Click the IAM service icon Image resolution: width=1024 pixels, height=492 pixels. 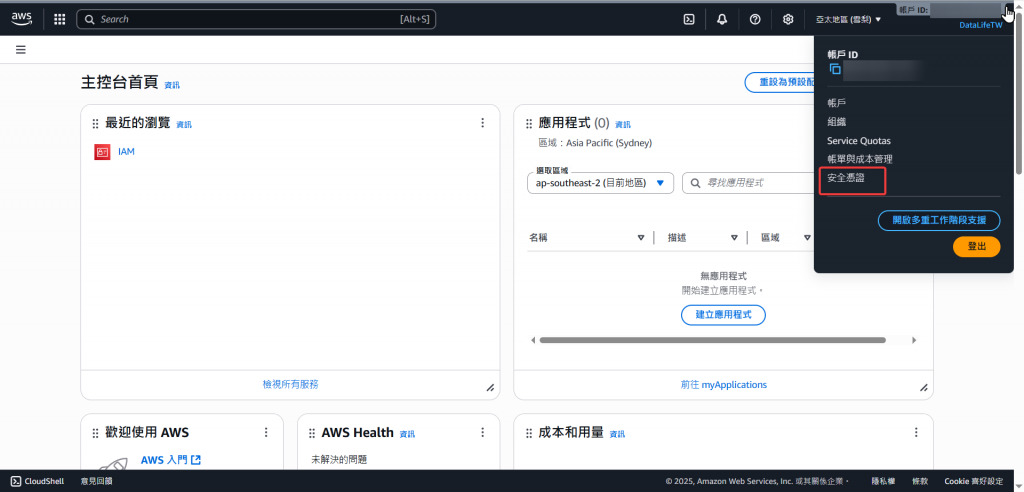click(102, 152)
